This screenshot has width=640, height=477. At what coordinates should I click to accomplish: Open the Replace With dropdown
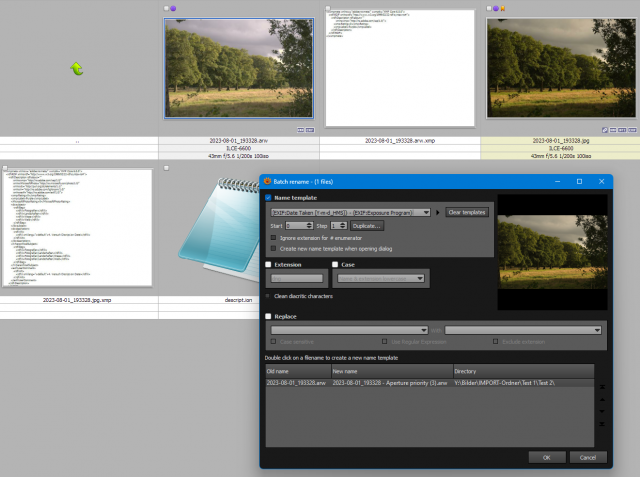(x=523, y=330)
